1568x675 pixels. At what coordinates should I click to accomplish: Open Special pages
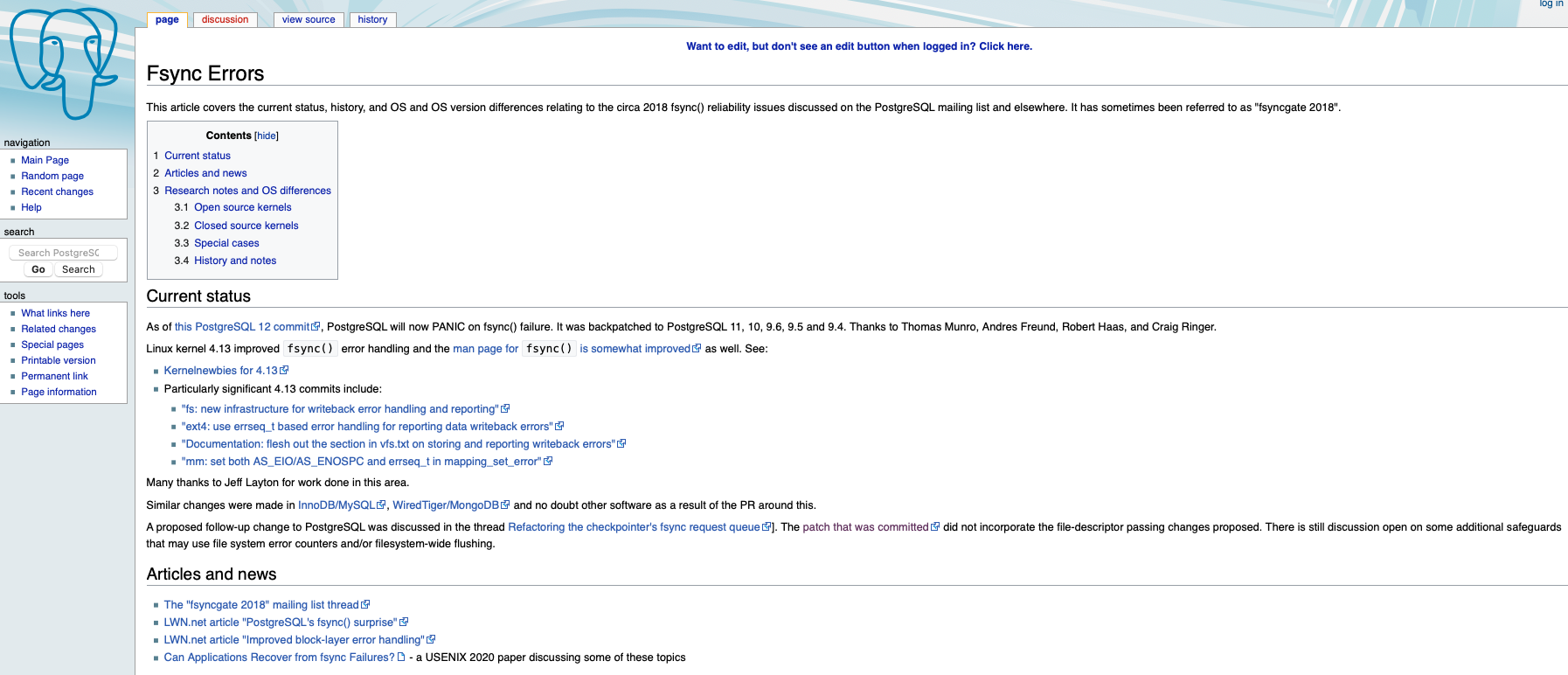click(52, 344)
